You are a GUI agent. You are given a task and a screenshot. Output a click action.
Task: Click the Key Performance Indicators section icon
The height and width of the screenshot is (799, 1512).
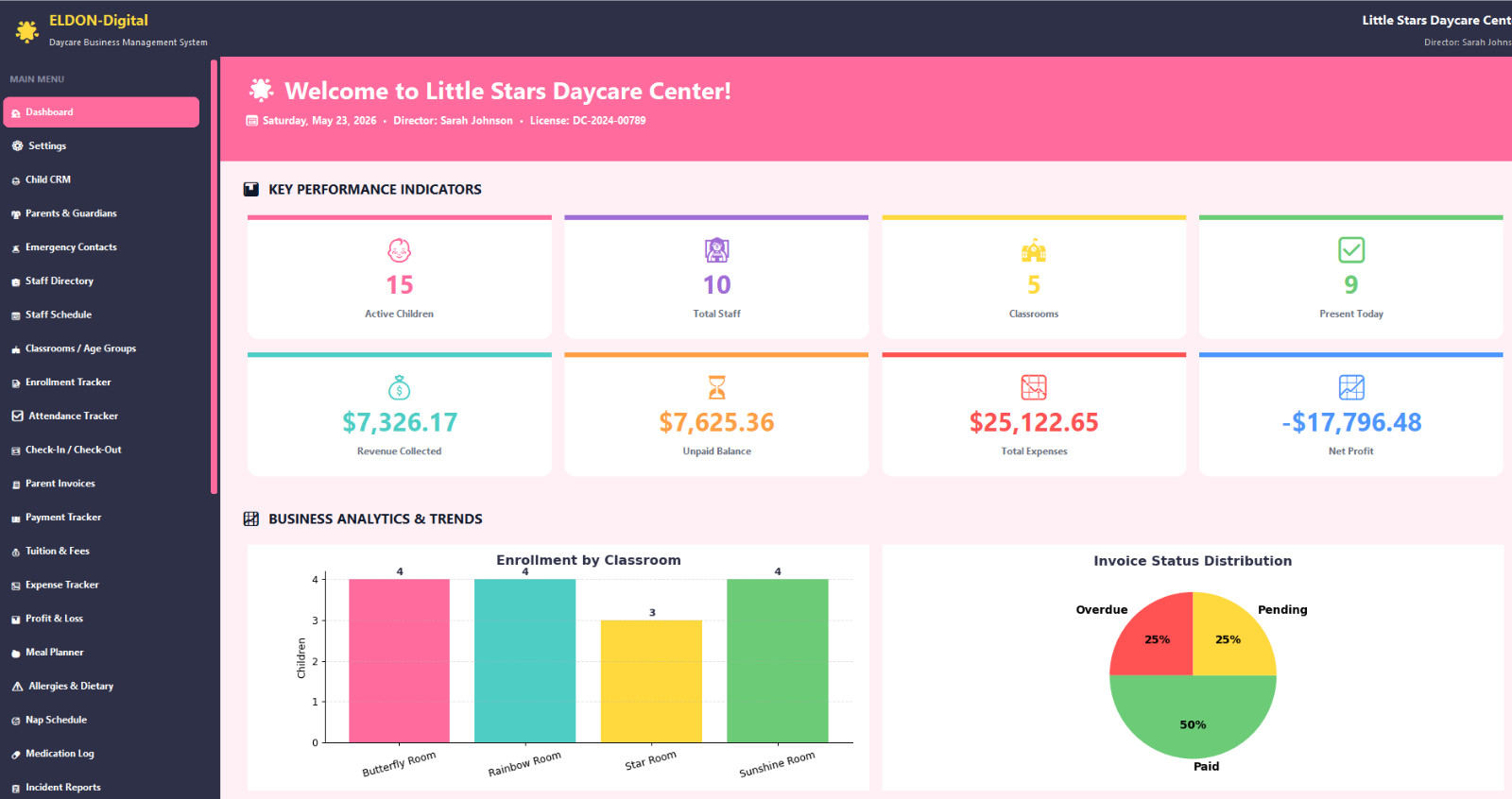click(251, 189)
